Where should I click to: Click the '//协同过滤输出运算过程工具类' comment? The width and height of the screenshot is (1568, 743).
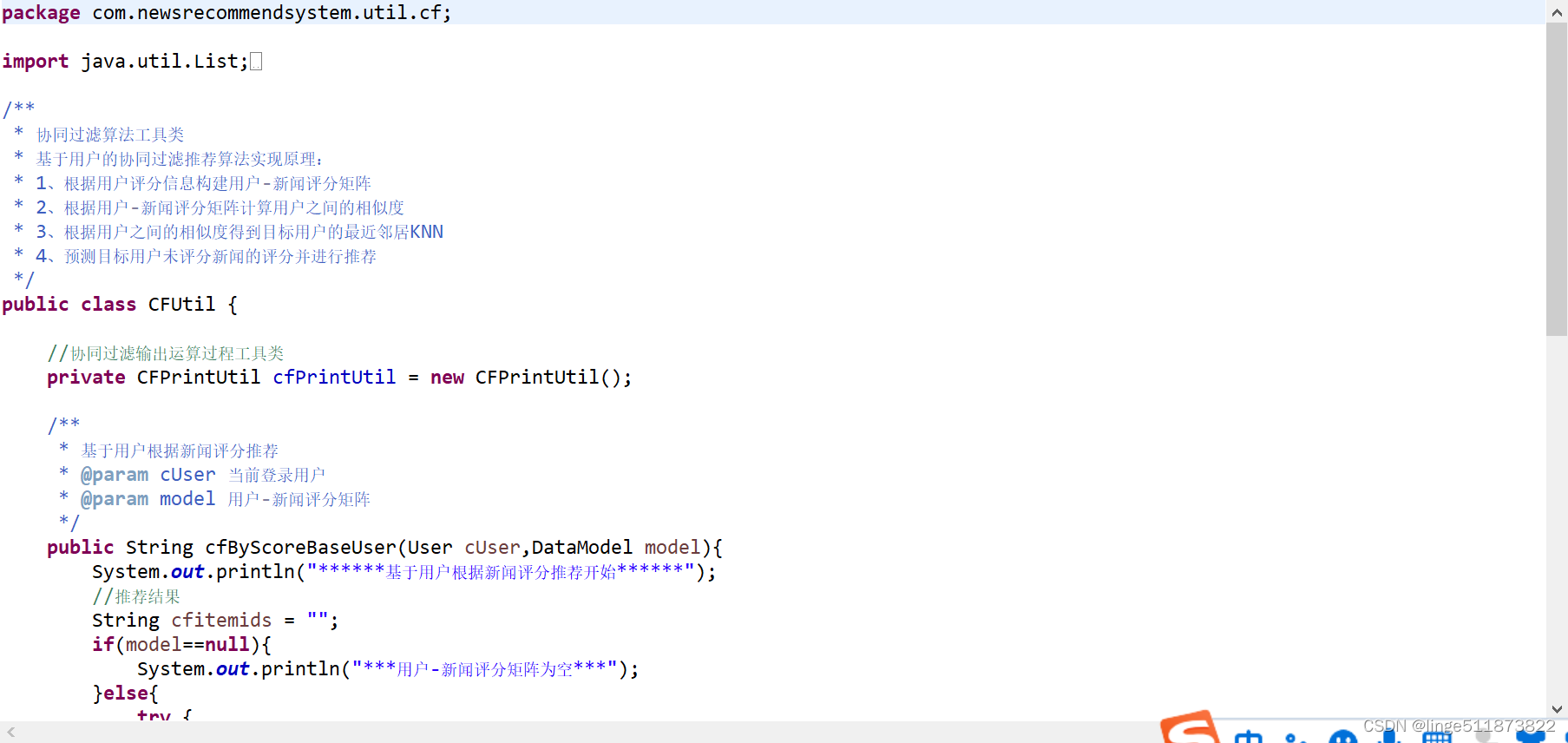pos(166,353)
